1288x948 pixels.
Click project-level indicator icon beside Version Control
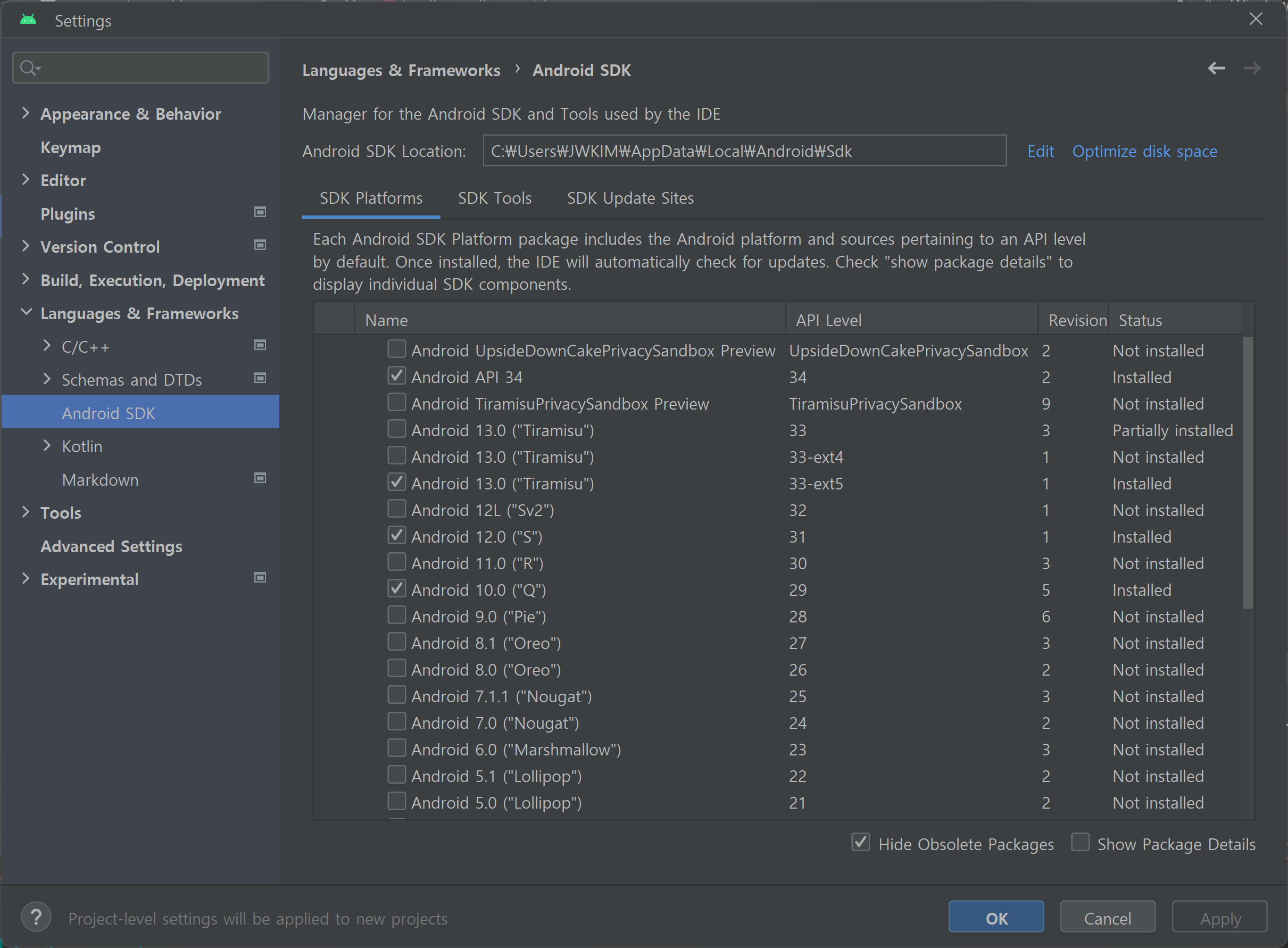click(x=260, y=246)
